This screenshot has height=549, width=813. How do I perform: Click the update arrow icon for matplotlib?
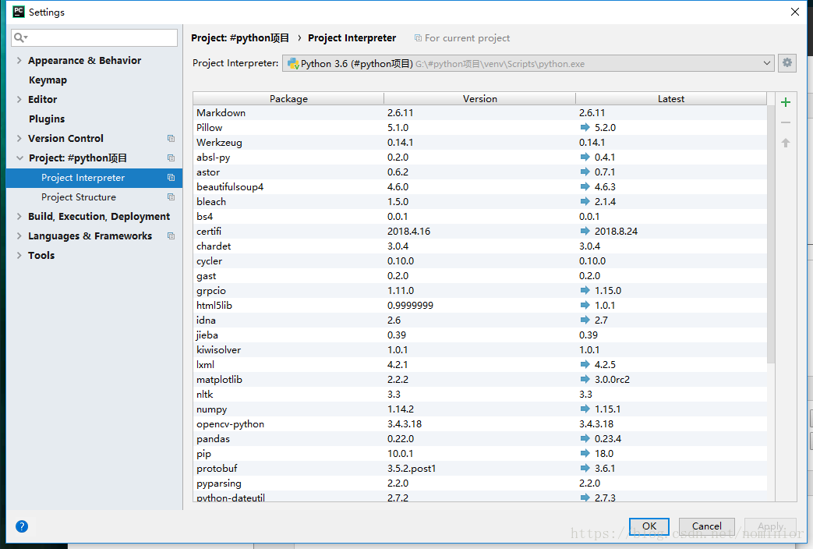point(585,379)
